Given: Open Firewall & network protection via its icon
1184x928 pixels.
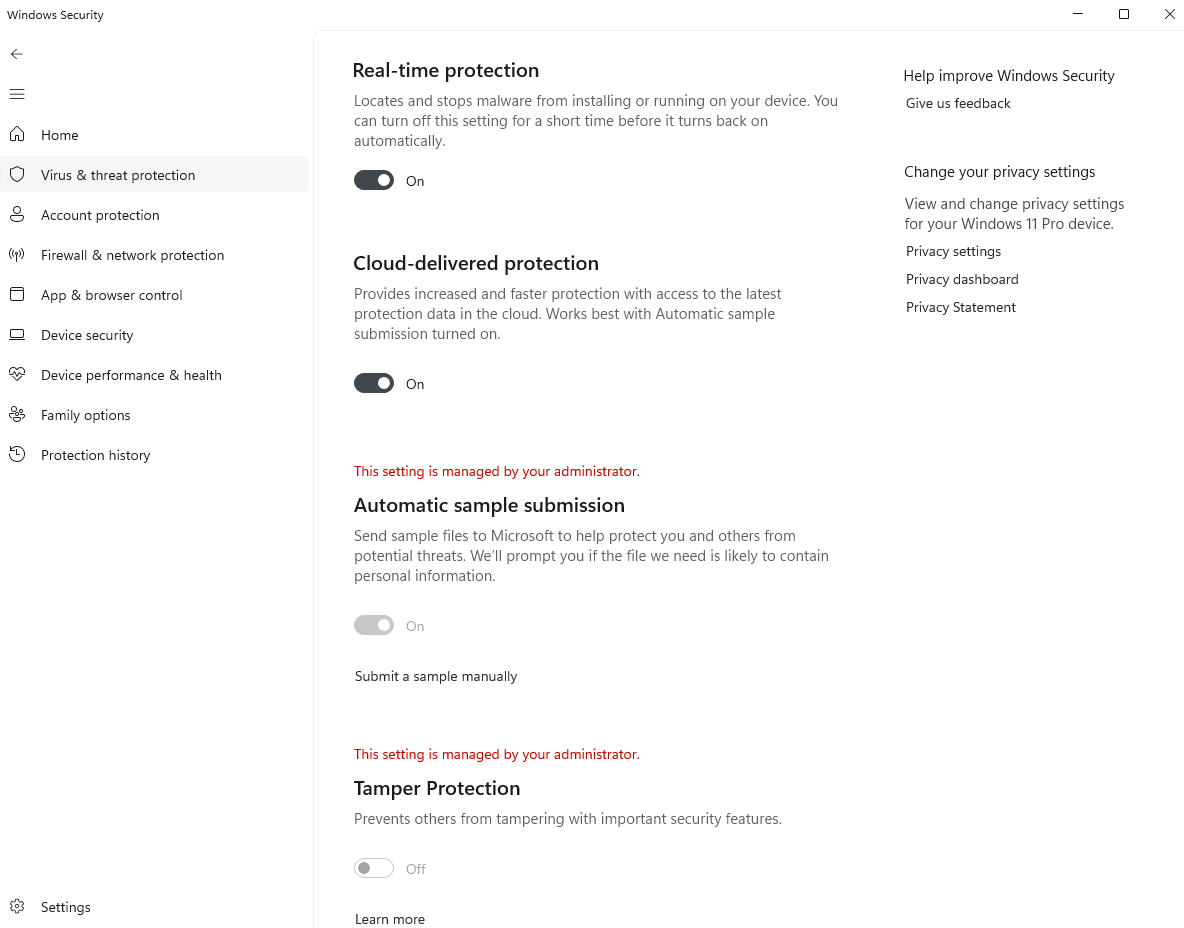Looking at the screenshot, I should click(x=17, y=254).
